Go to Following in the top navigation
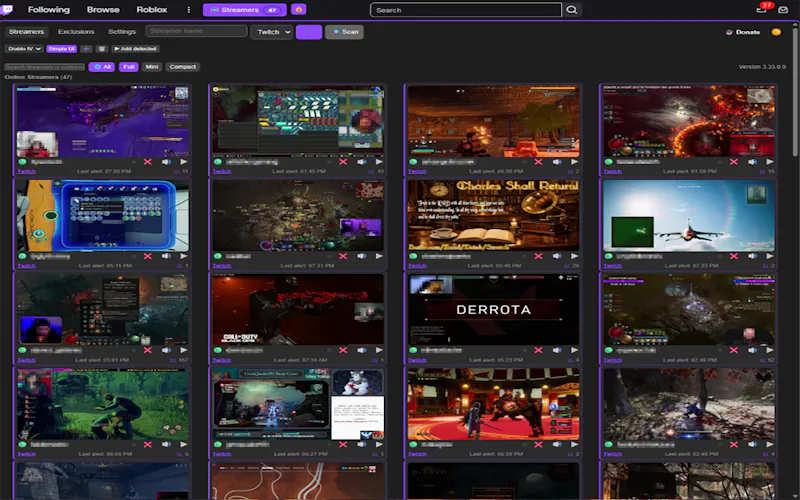Viewport: 800px width, 500px height. (48, 10)
